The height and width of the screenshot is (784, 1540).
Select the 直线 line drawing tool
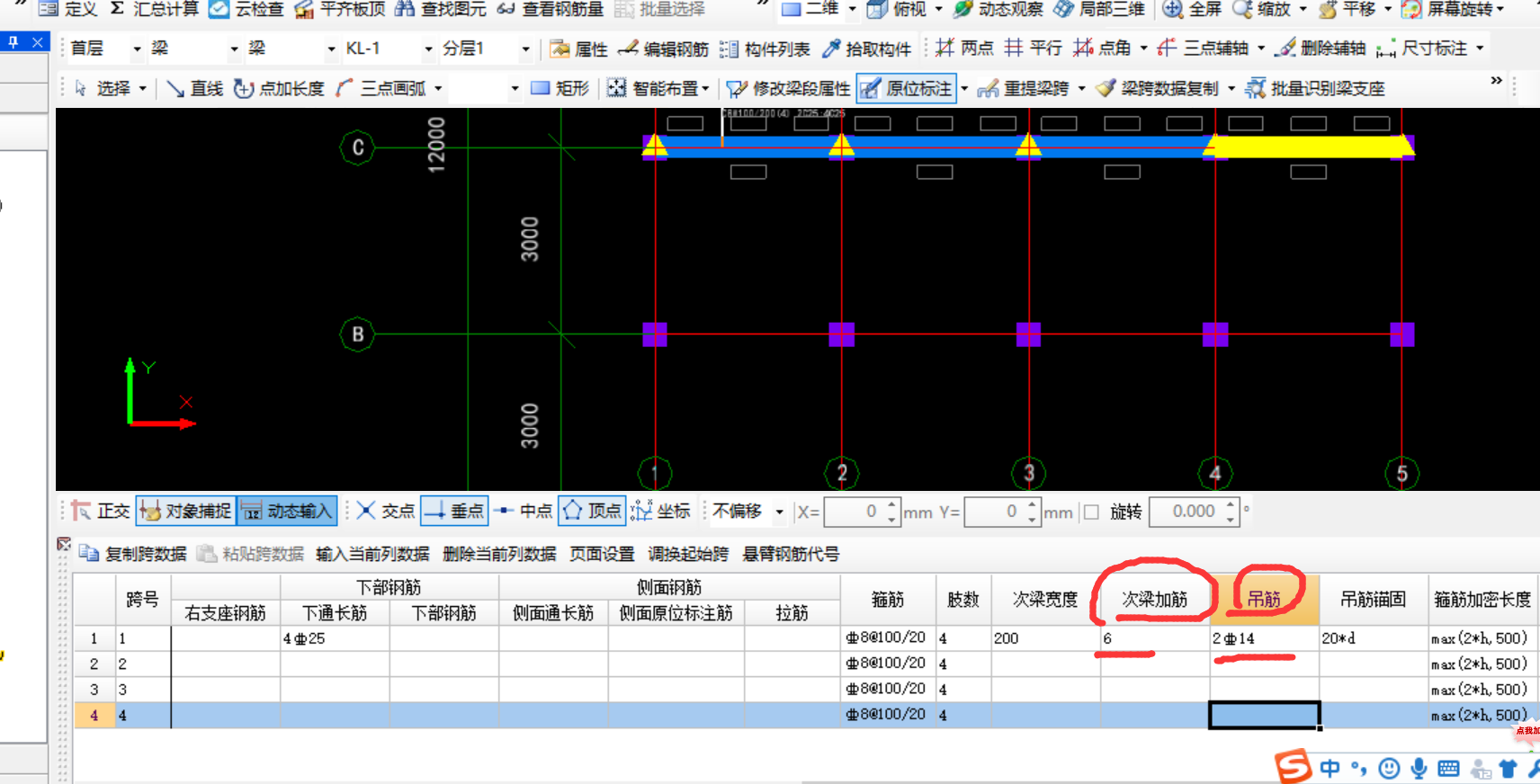(194, 88)
